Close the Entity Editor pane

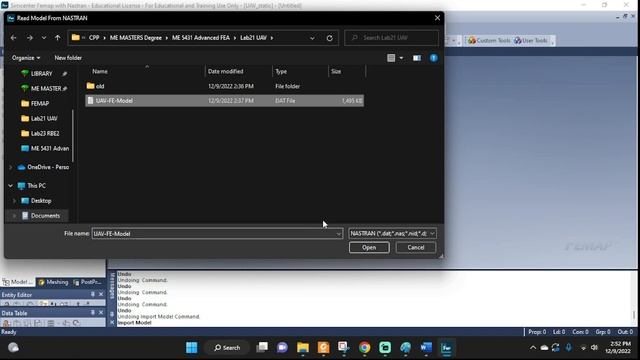coord(101,295)
